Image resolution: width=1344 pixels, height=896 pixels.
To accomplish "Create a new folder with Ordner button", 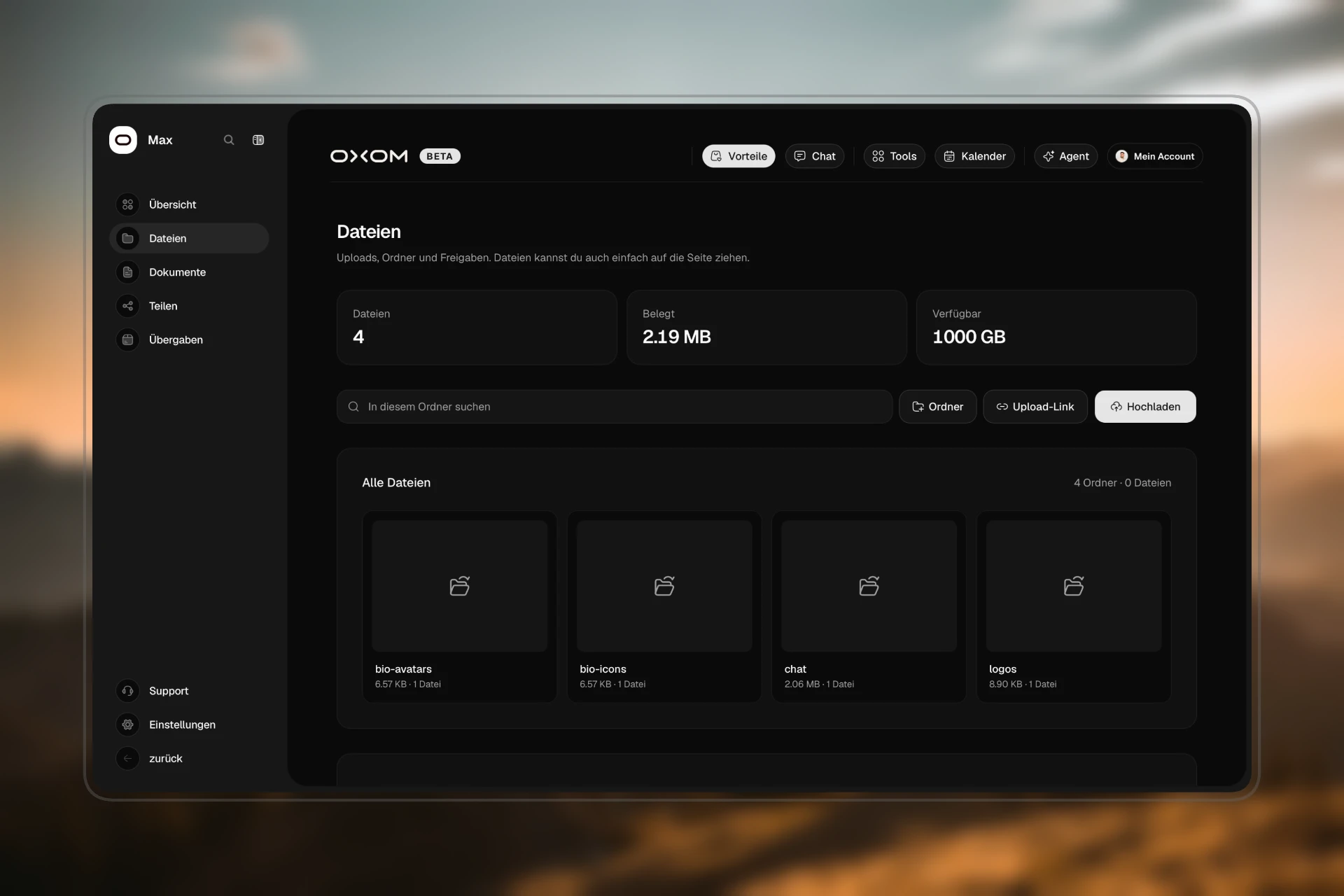I will [x=937, y=407].
